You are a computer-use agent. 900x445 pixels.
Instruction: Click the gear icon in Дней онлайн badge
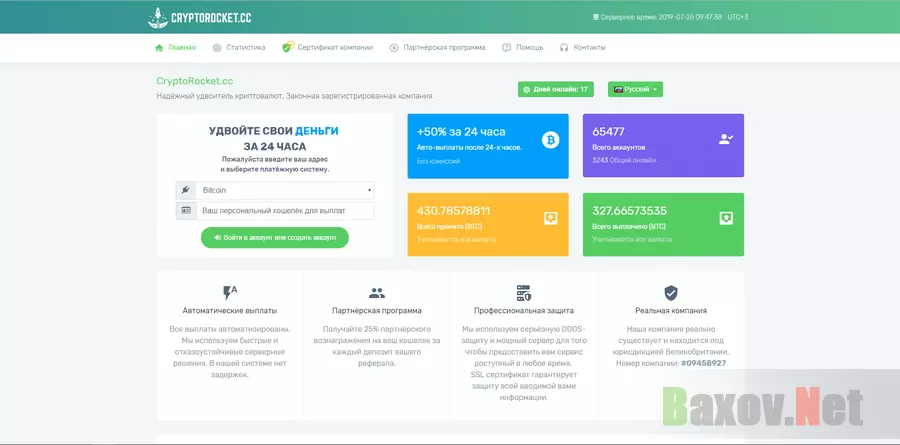[526, 90]
